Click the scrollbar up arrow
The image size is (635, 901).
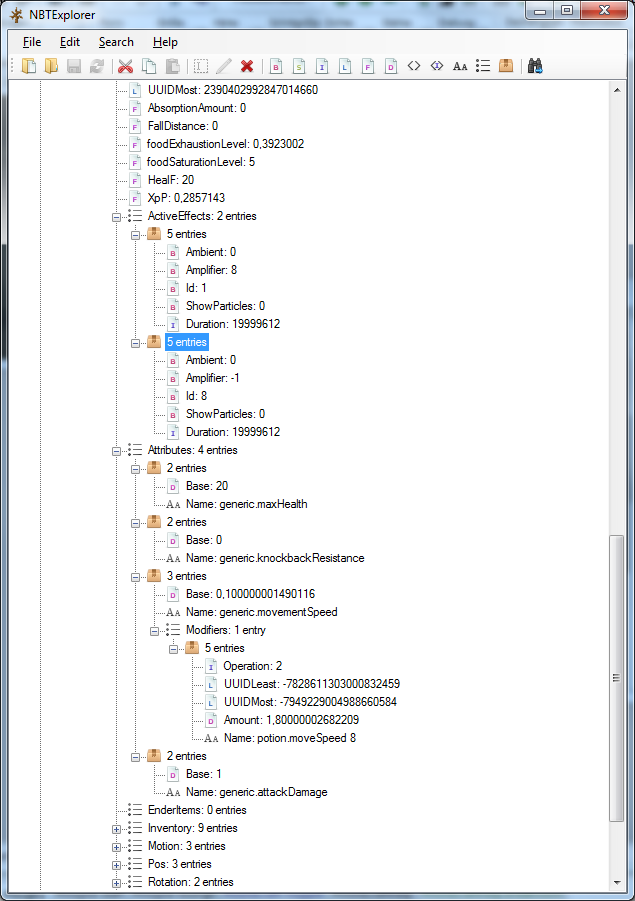[x=617, y=90]
